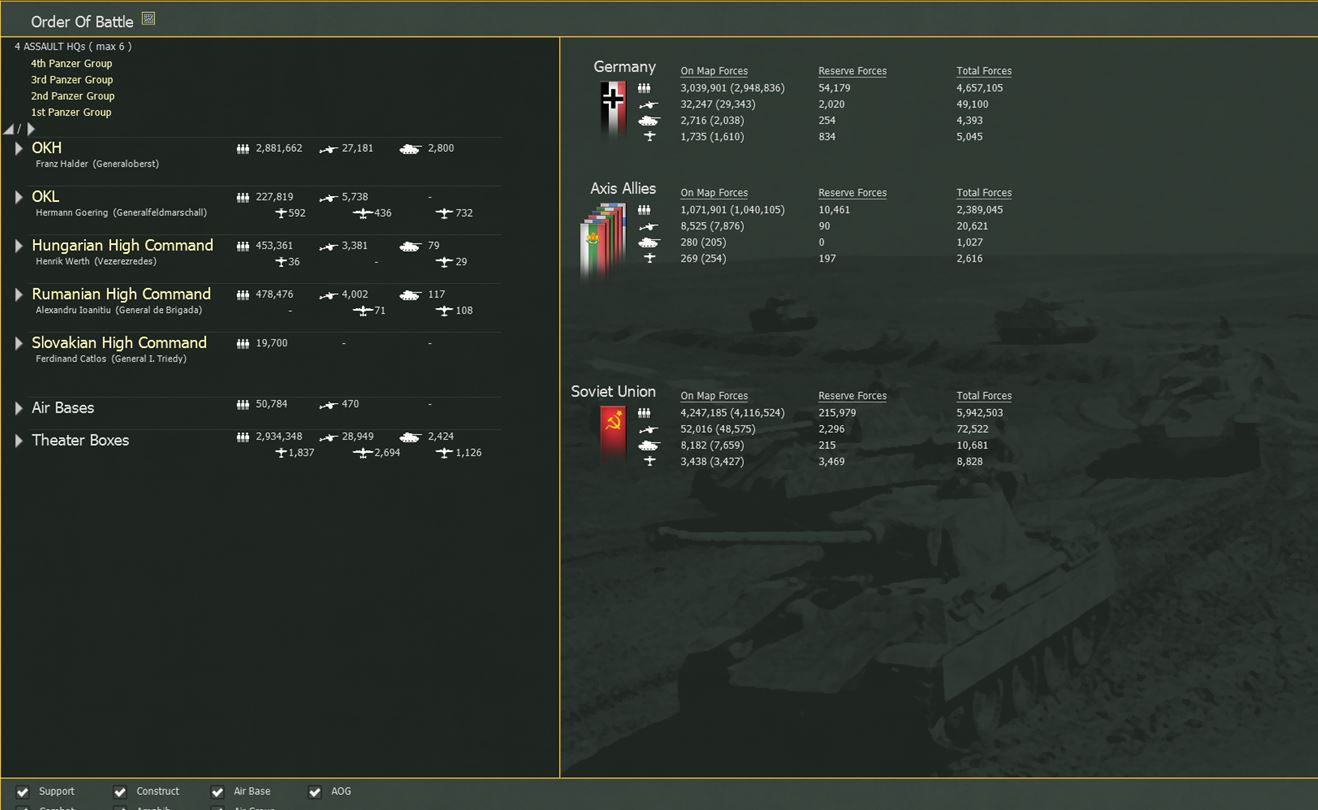Click the collapse-all triangle above OKH

pos(9,129)
